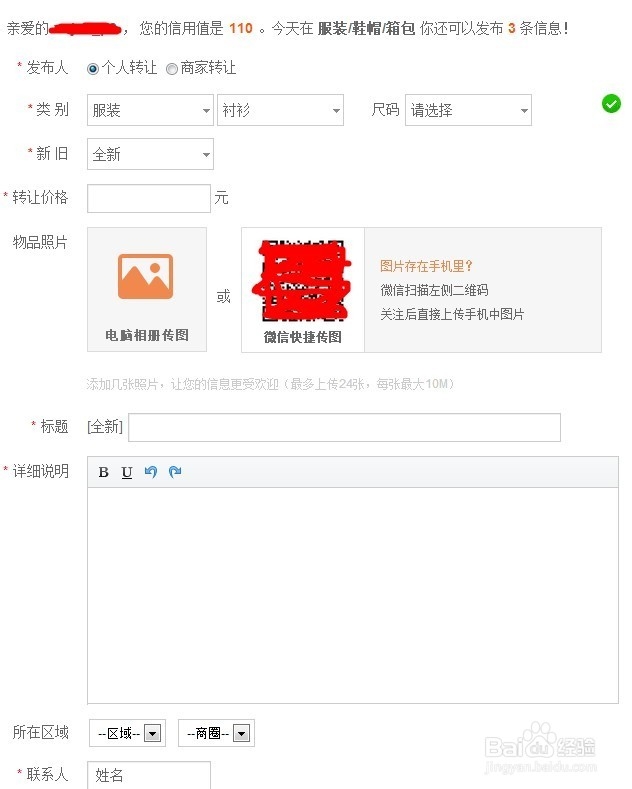Click the 转让价格 input field
The height and width of the screenshot is (789, 632).
[x=149, y=198]
